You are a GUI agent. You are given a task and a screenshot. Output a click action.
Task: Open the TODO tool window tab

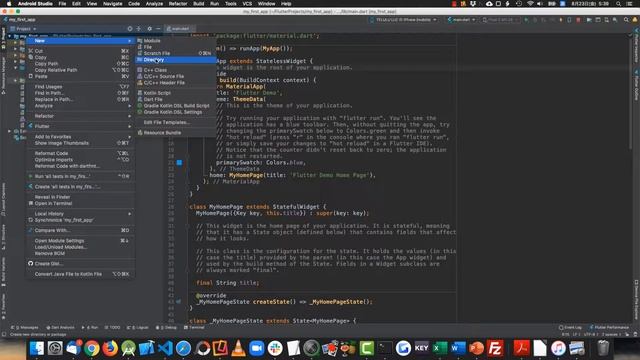click(113, 328)
